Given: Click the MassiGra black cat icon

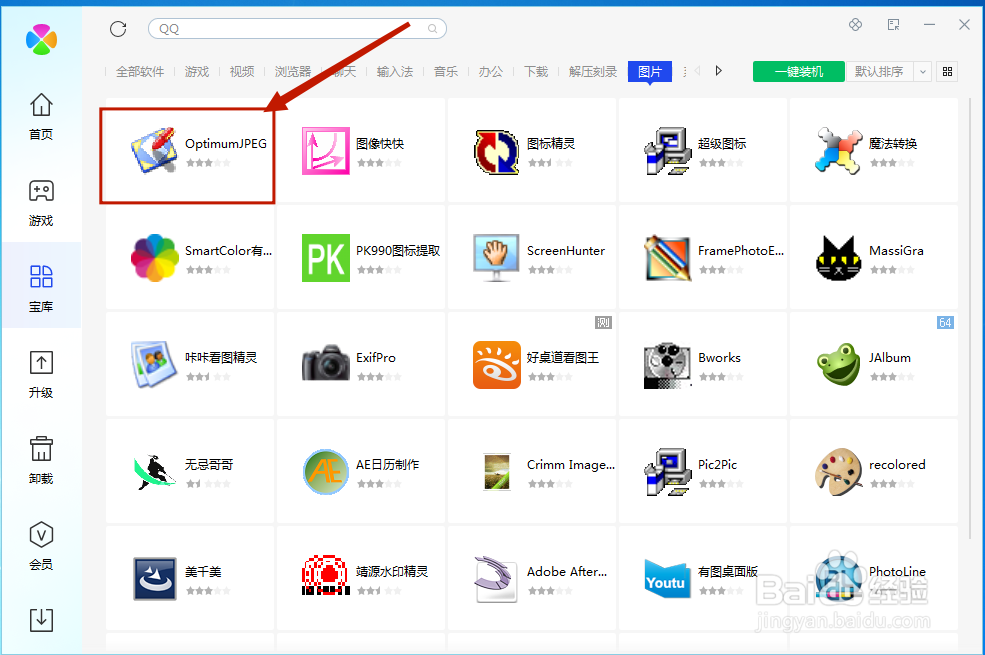Looking at the screenshot, I should coord(839,257).
